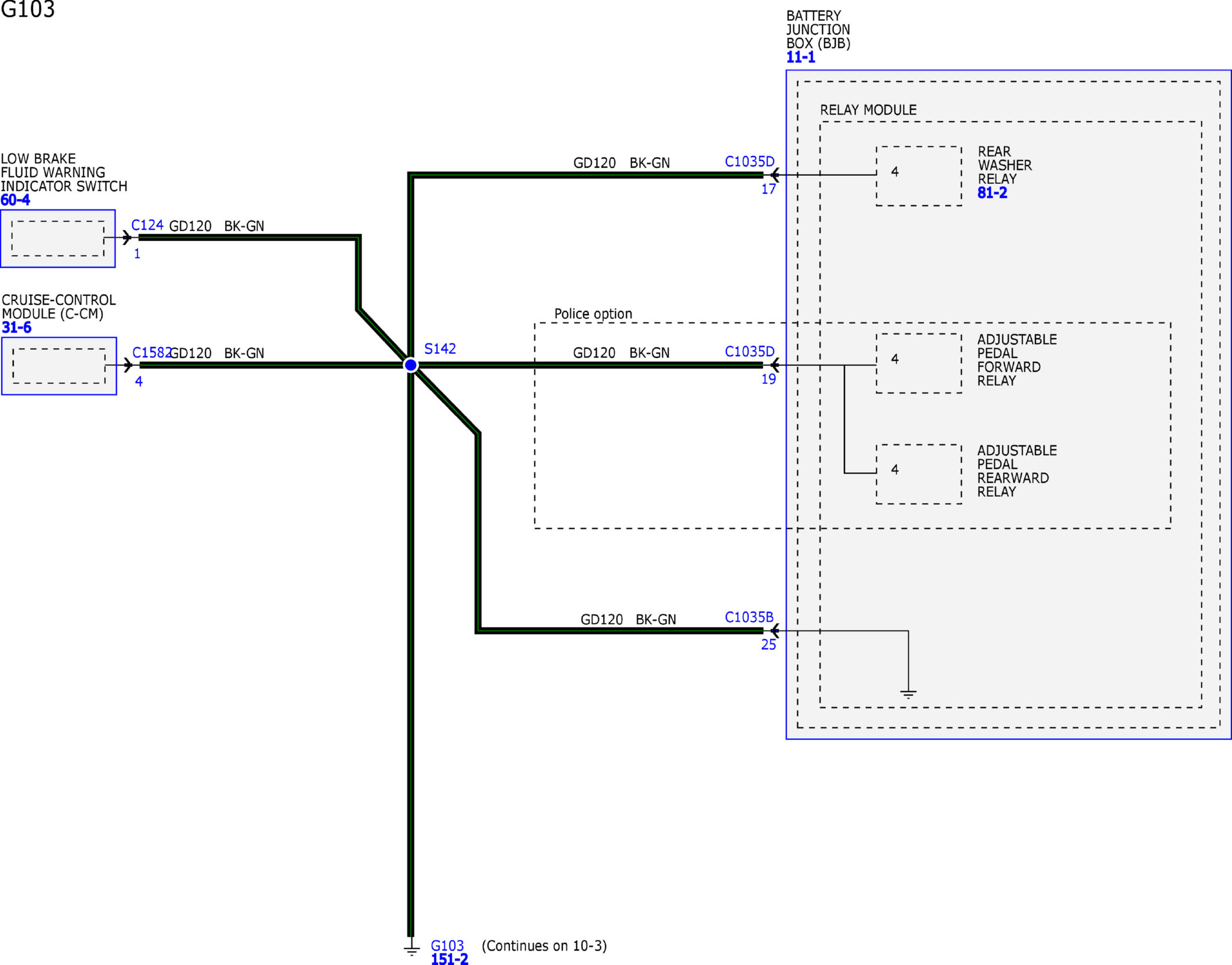
Task: Click the internal ground symbol in relay module
Action: [908, 693]
